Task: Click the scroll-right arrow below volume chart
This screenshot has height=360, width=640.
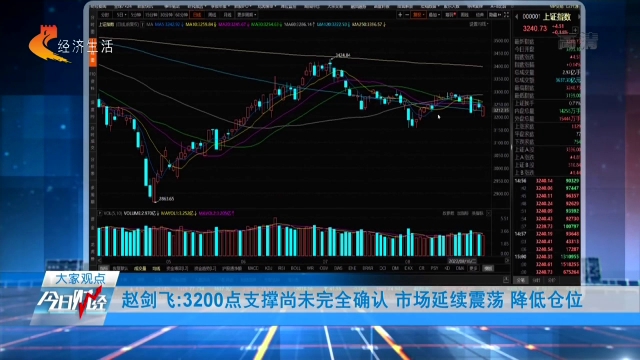Action: point(507,260)
